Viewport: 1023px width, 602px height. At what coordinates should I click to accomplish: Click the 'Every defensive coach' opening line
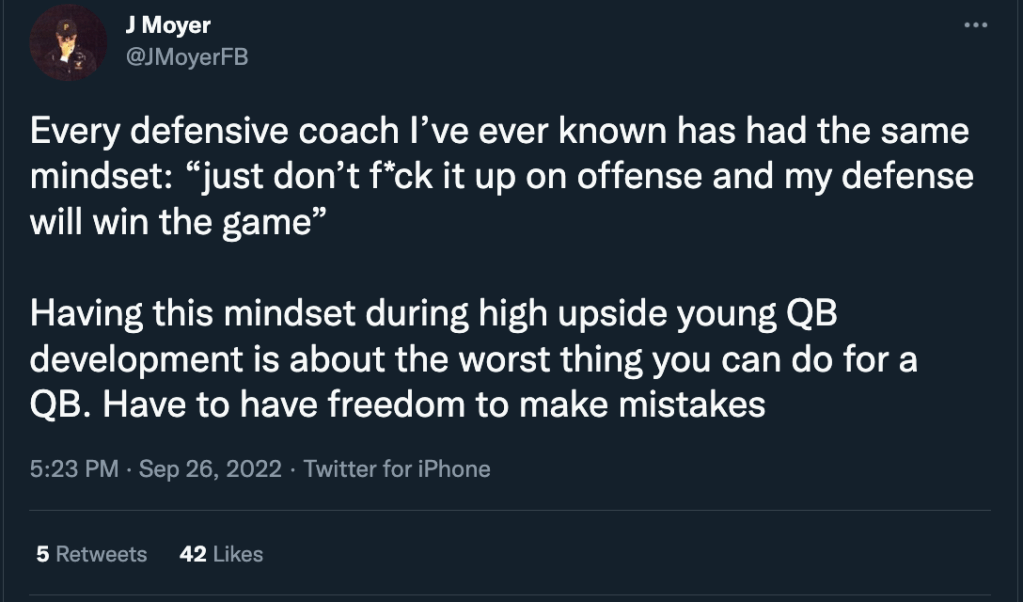[x=500, y=133]
